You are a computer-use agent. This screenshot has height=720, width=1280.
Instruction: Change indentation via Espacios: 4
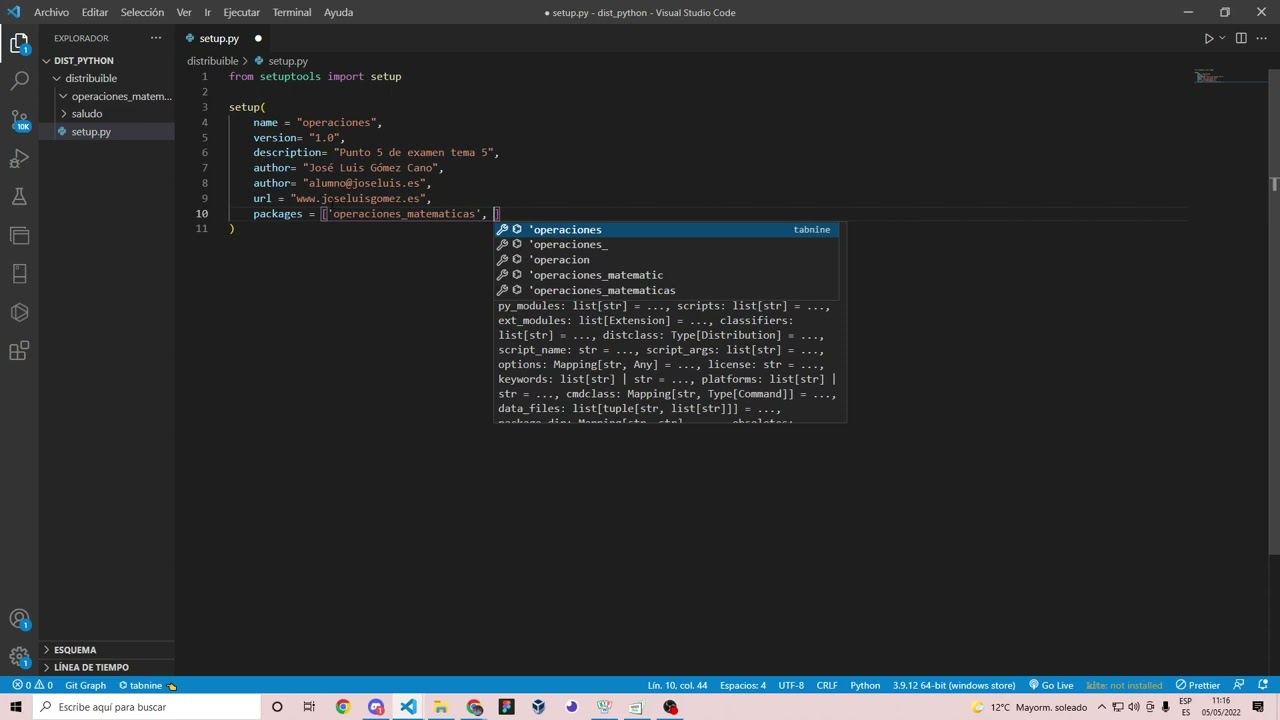743,685
